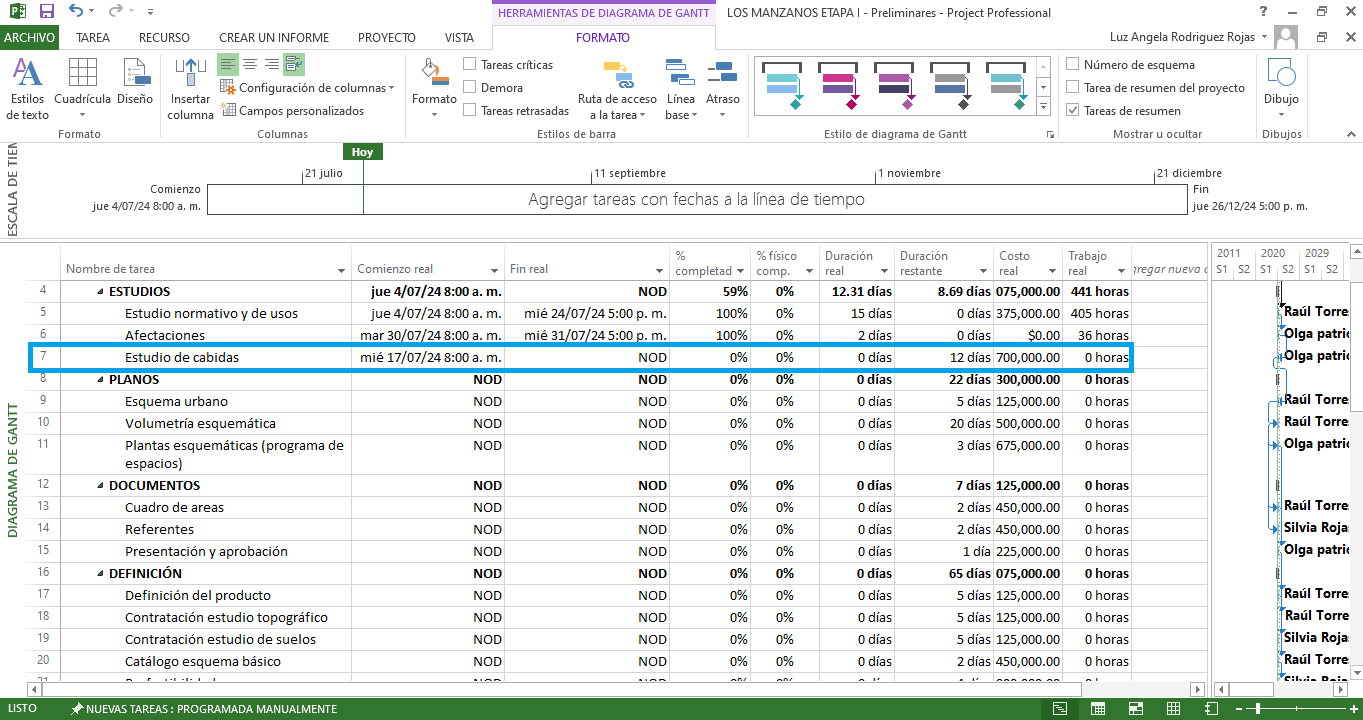This screenshot has height=720, width=1363.
Task: Enable the Demora checkbox
Action: (470, 88)
